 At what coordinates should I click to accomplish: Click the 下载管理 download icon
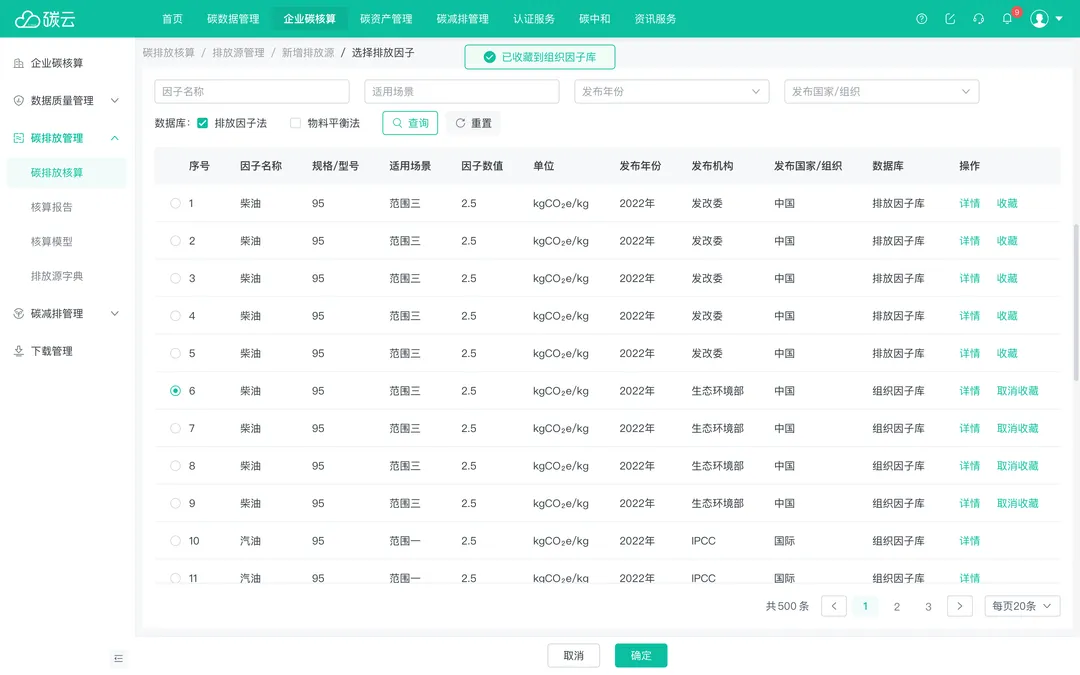[x=19, y=351]
